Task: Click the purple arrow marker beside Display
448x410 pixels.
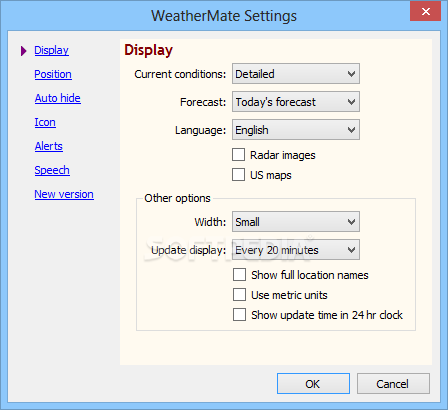Action: [23, 51]
